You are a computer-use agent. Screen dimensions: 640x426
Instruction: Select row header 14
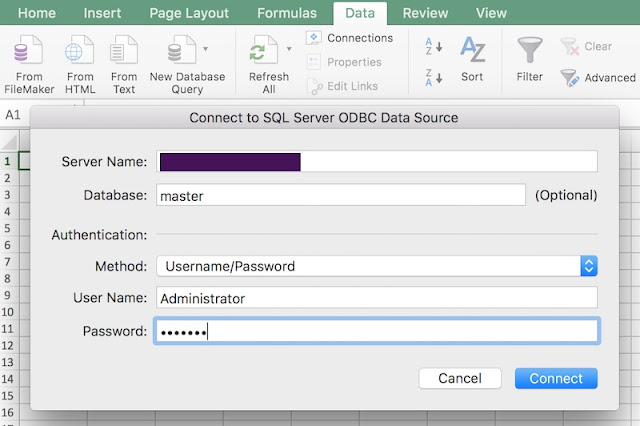(7, 379)
